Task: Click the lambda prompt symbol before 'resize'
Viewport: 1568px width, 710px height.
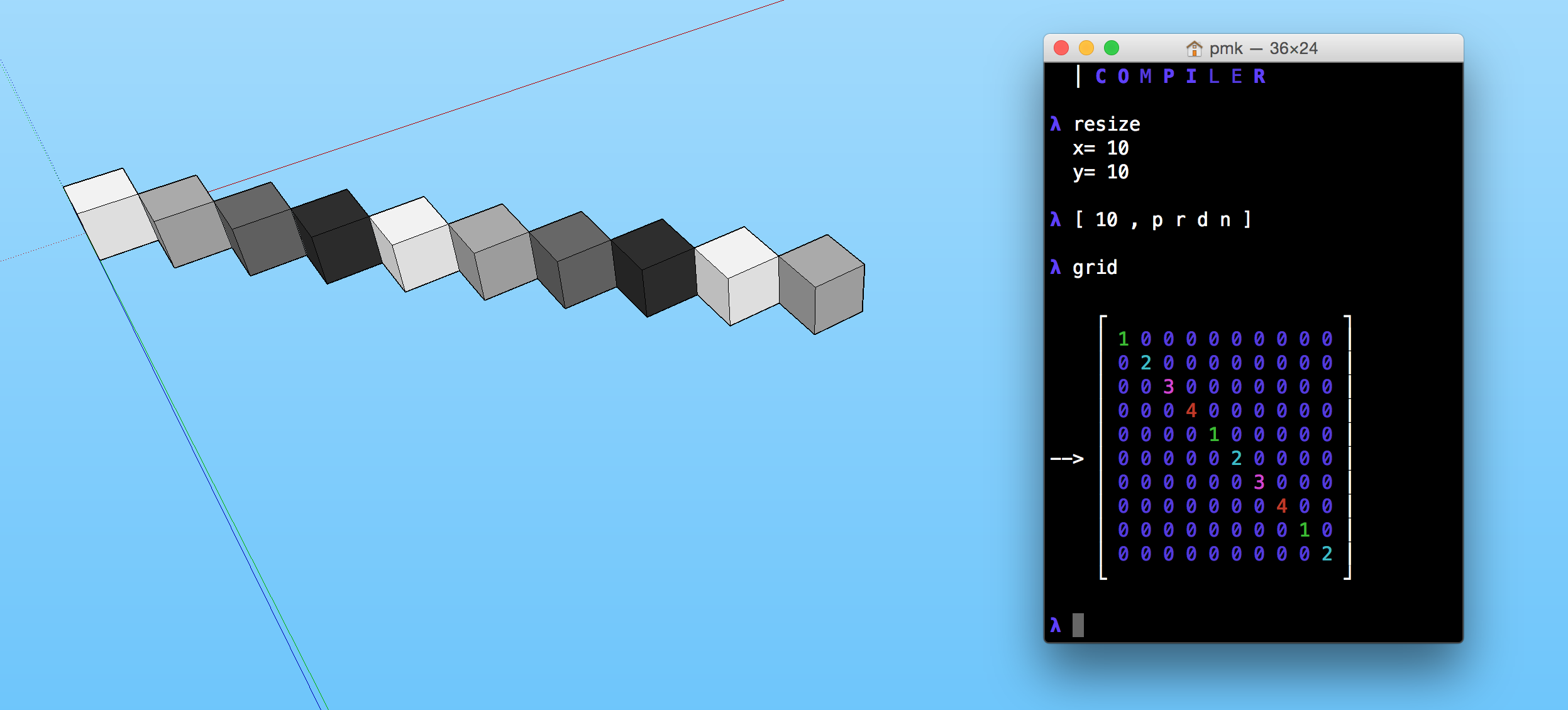Action: (x=1056, y=124)
